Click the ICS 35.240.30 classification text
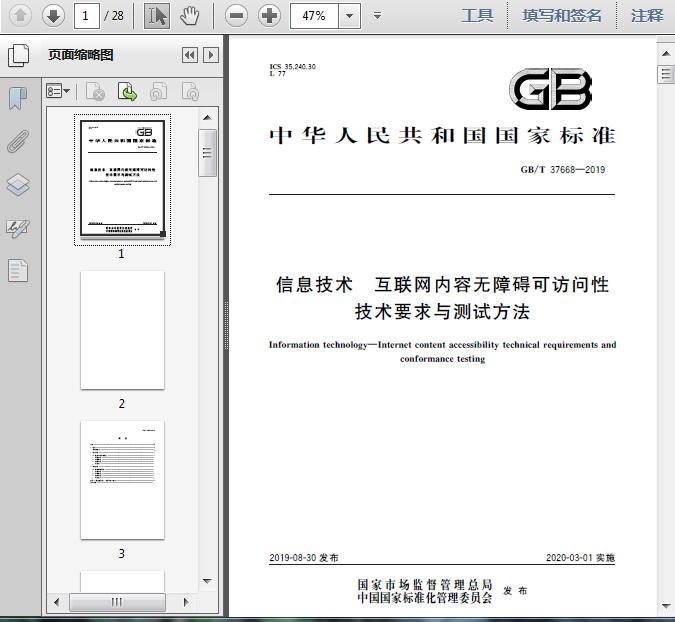This screenshot has height=622, width=675. click(292, 67)
